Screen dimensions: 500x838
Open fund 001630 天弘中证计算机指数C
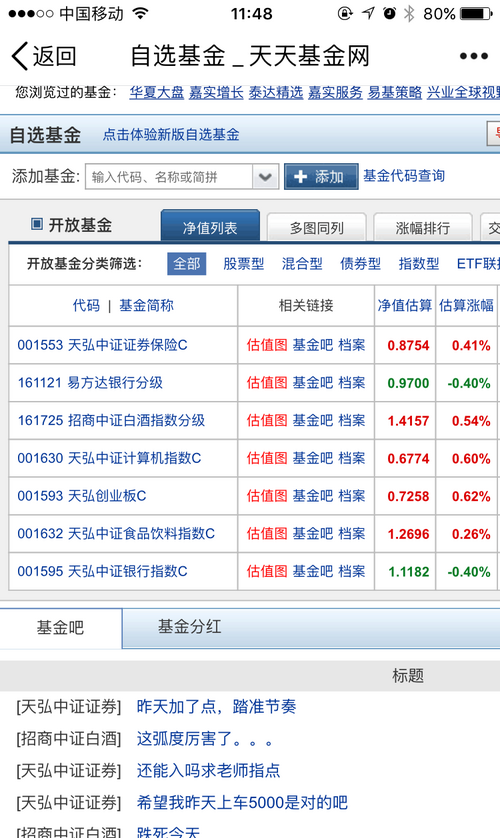click(x=109, y=458)
